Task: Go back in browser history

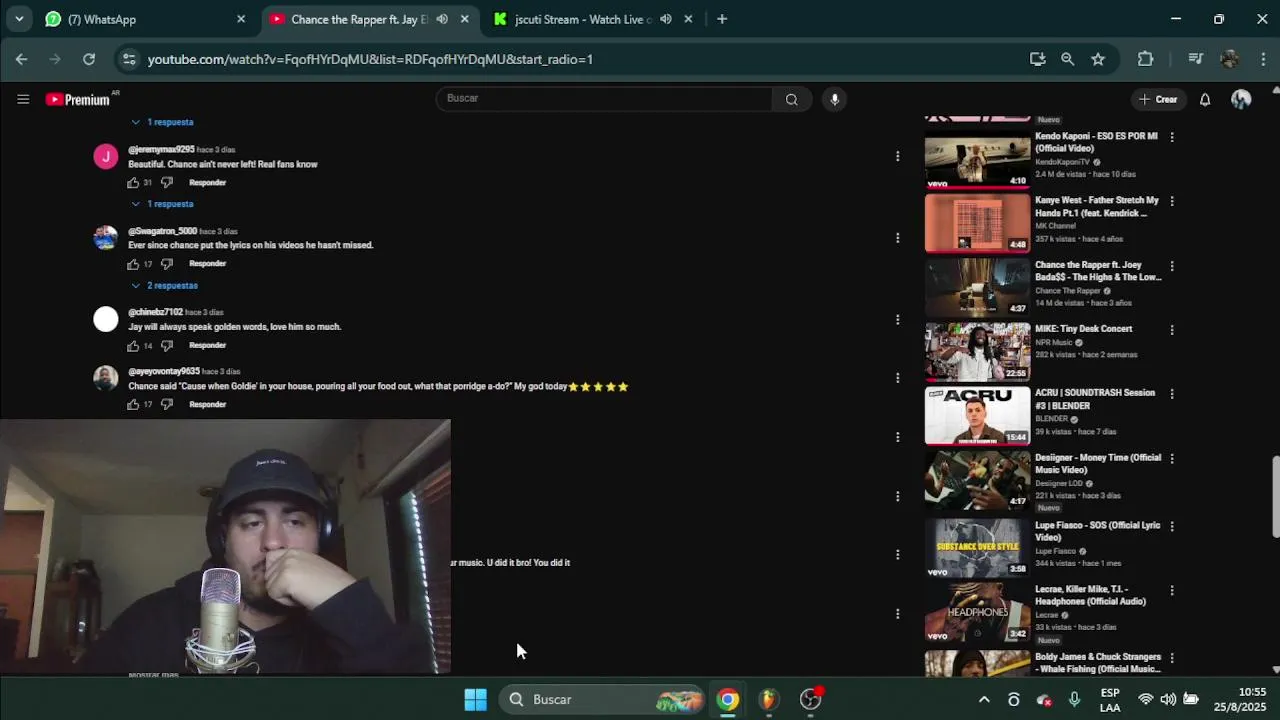Action: pyautogui.click(x=21, y=59)
